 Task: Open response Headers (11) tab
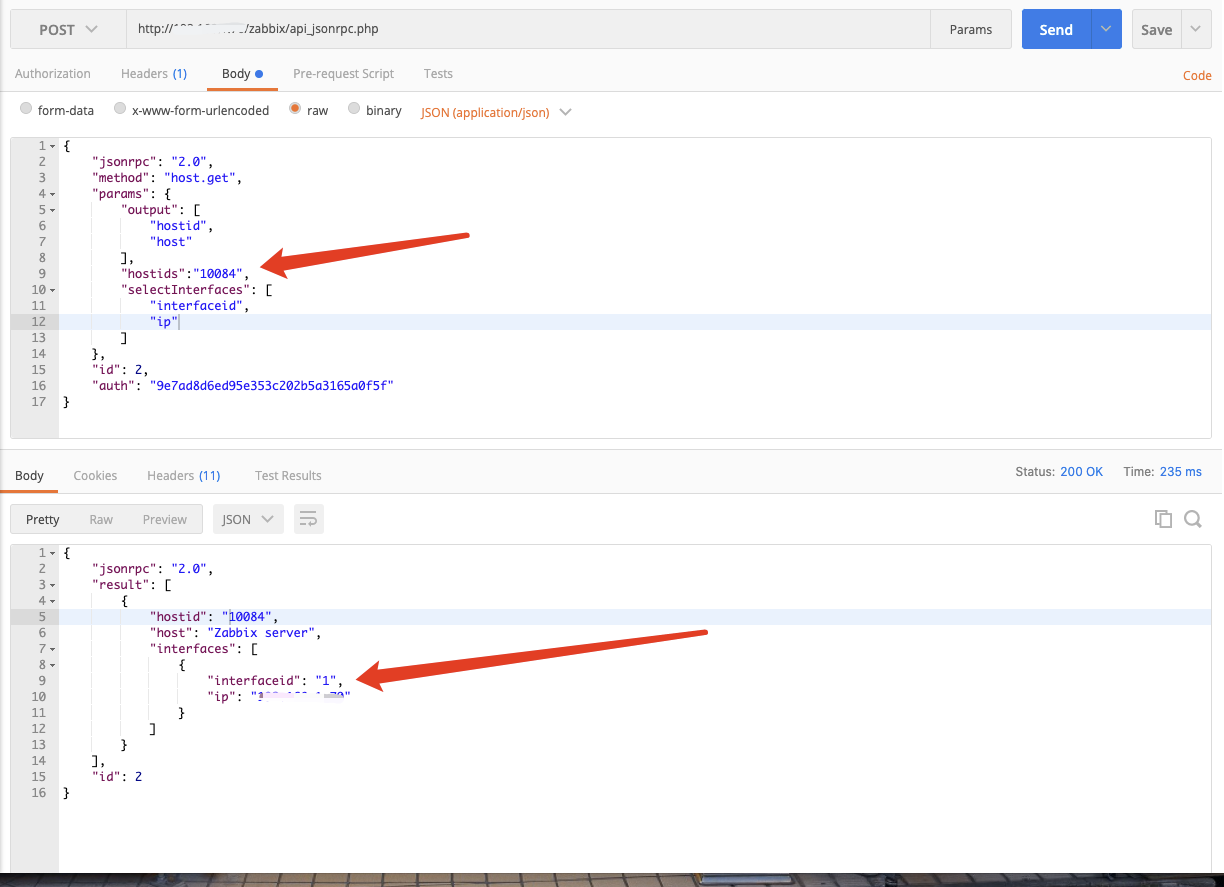click(x=184, y=476)
